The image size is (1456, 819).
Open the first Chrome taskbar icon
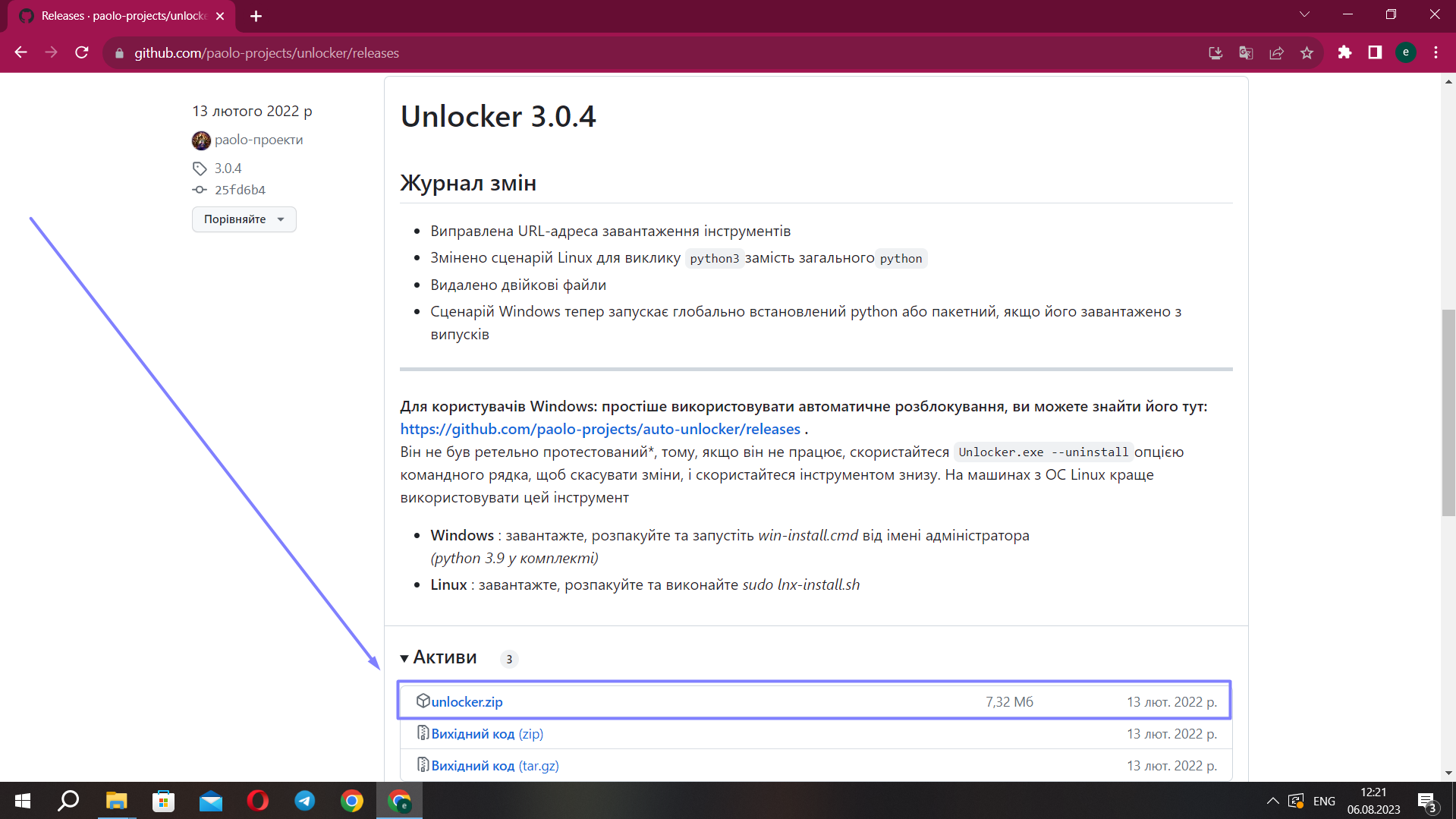[352, 801]
